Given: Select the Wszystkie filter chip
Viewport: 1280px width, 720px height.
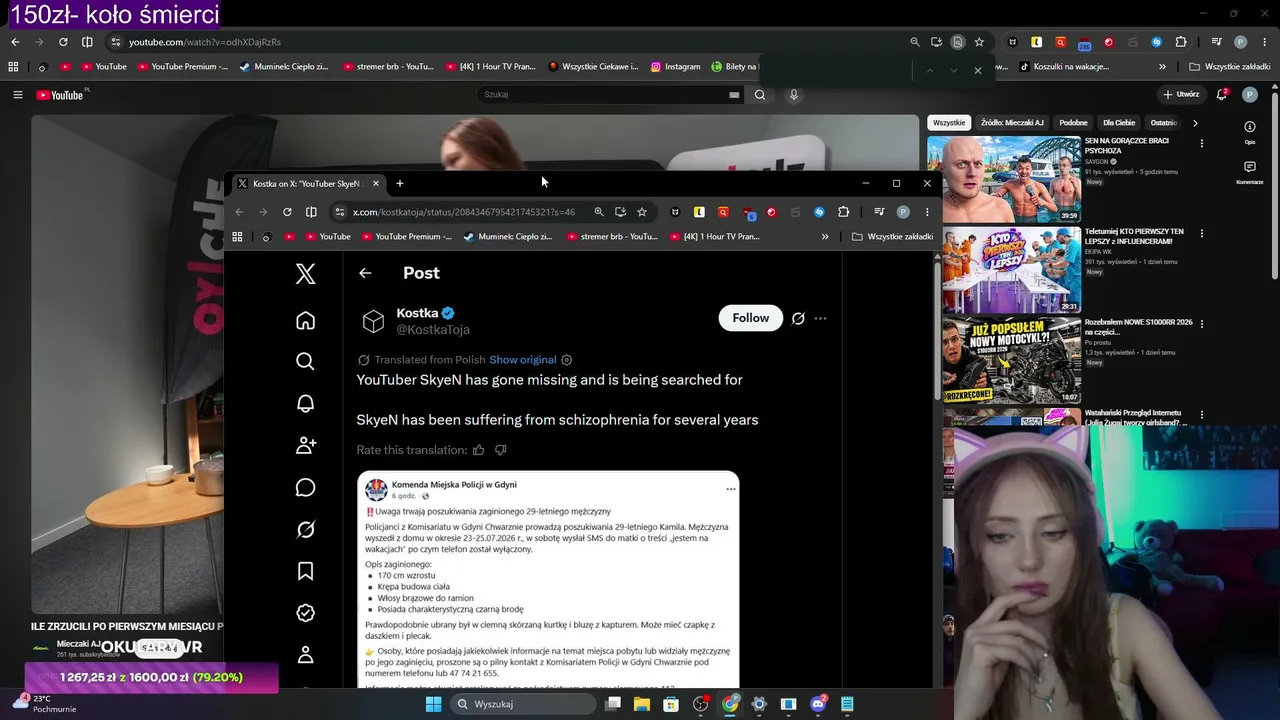Looking at the screenshot, I should [x=949, y=123].
